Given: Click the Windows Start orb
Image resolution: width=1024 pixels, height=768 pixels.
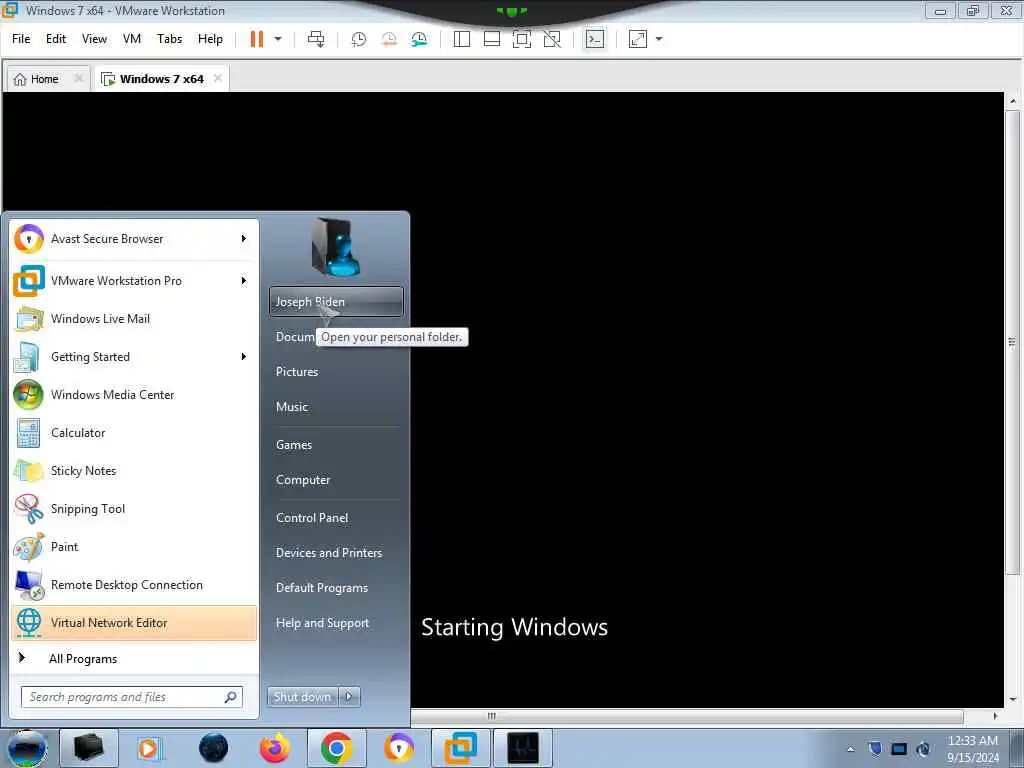Looking at the screenshot, I should (27, 748).
